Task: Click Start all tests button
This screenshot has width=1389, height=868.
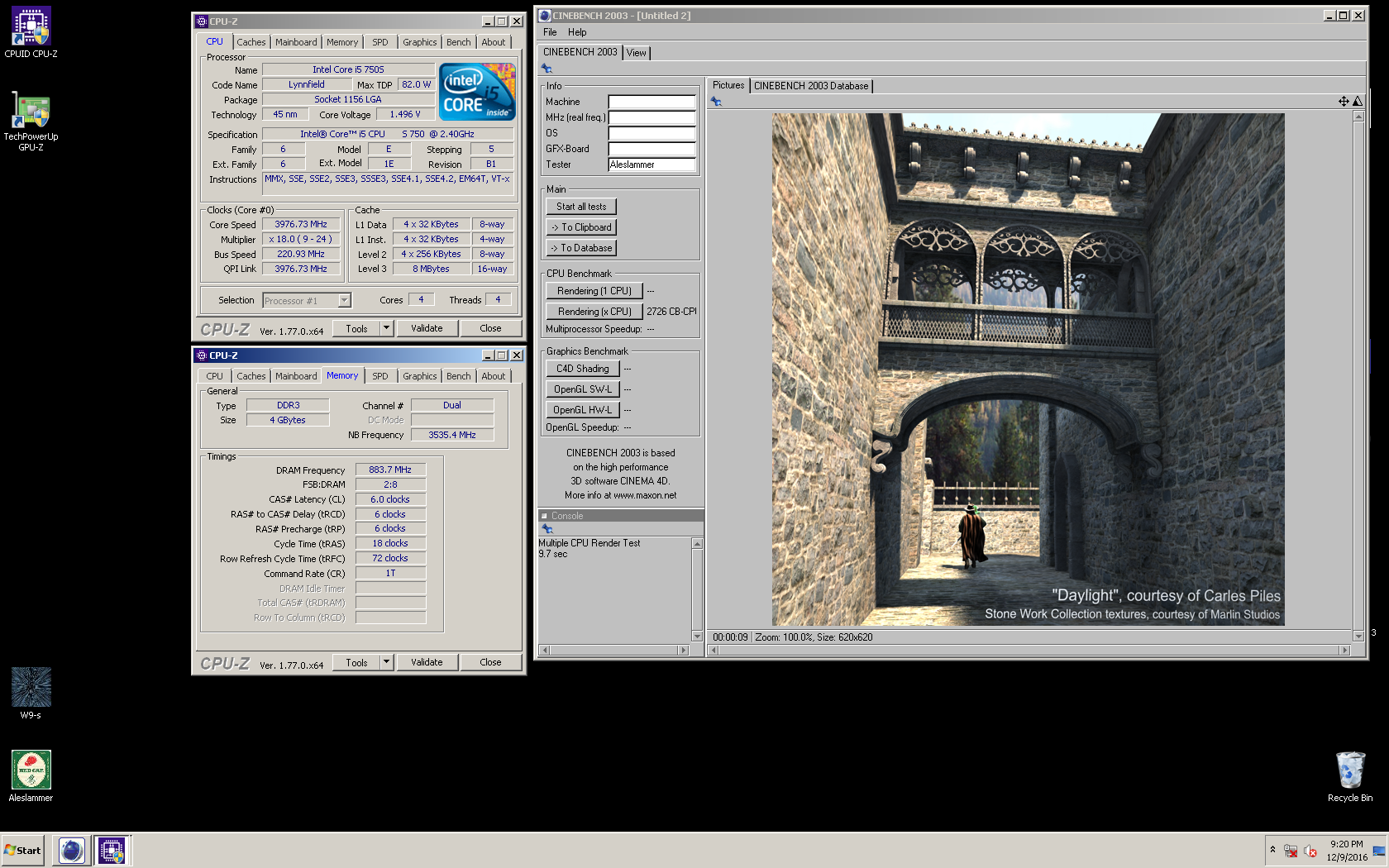Action: coord(581,207)
